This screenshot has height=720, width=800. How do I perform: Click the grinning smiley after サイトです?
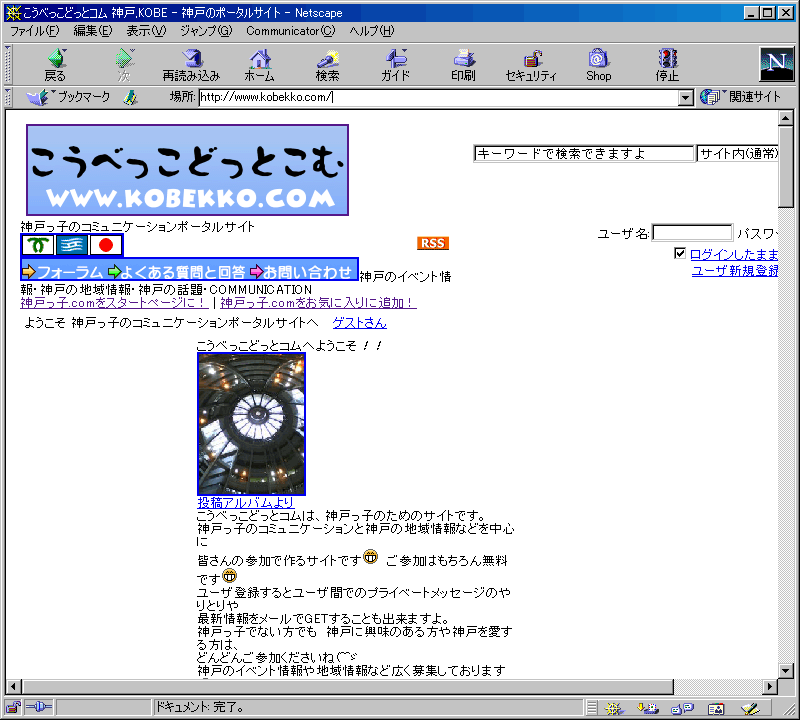[371, 556]
